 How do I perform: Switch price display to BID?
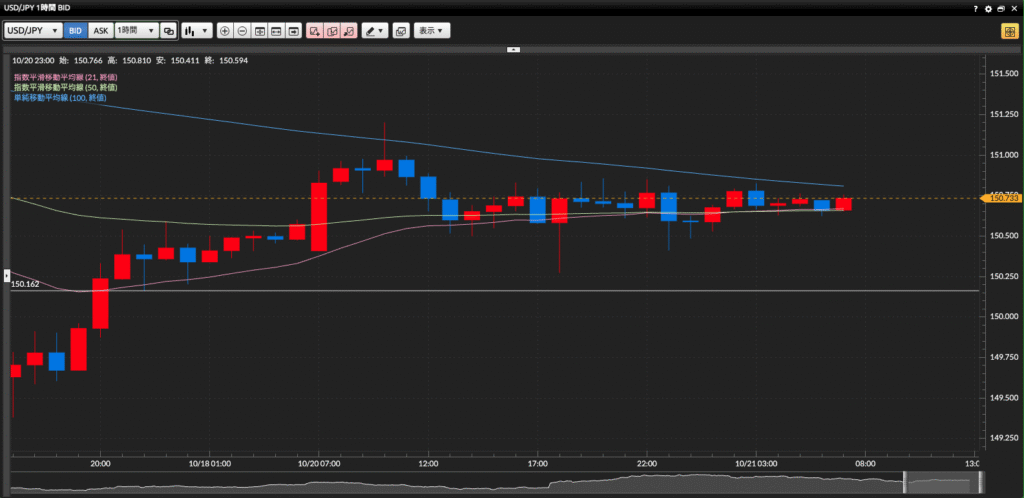[x=75, y=31]
